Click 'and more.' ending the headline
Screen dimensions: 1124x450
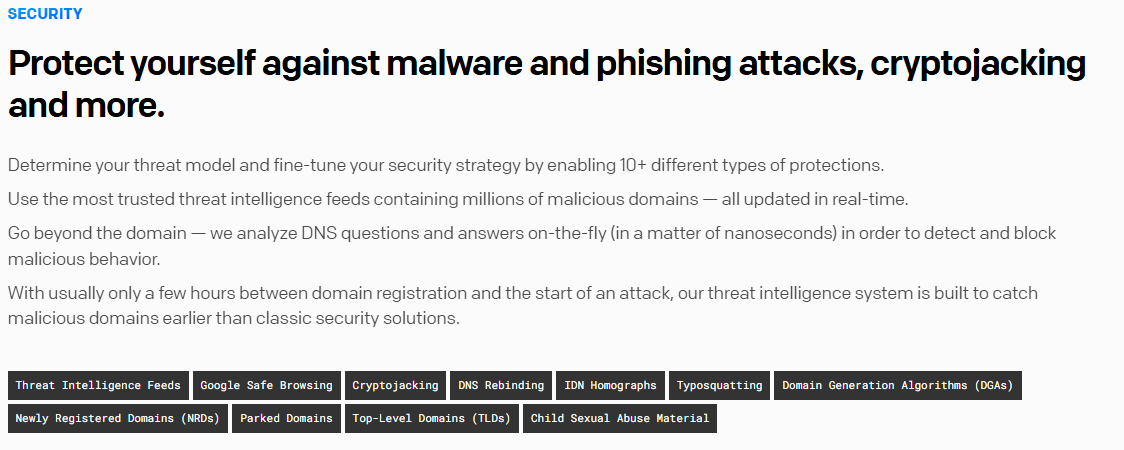click(x=86, y=106)
